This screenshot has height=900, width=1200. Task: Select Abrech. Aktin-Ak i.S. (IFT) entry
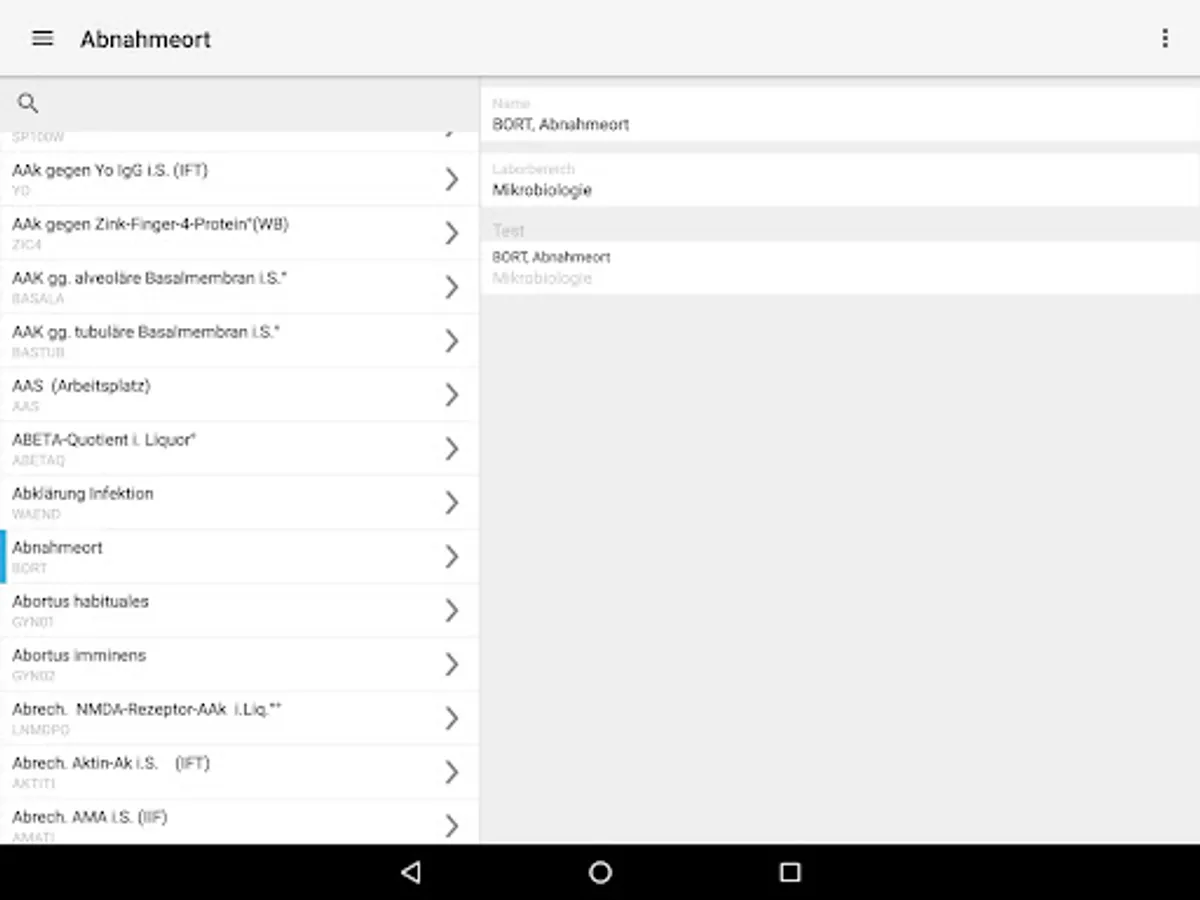coord(239,773)
